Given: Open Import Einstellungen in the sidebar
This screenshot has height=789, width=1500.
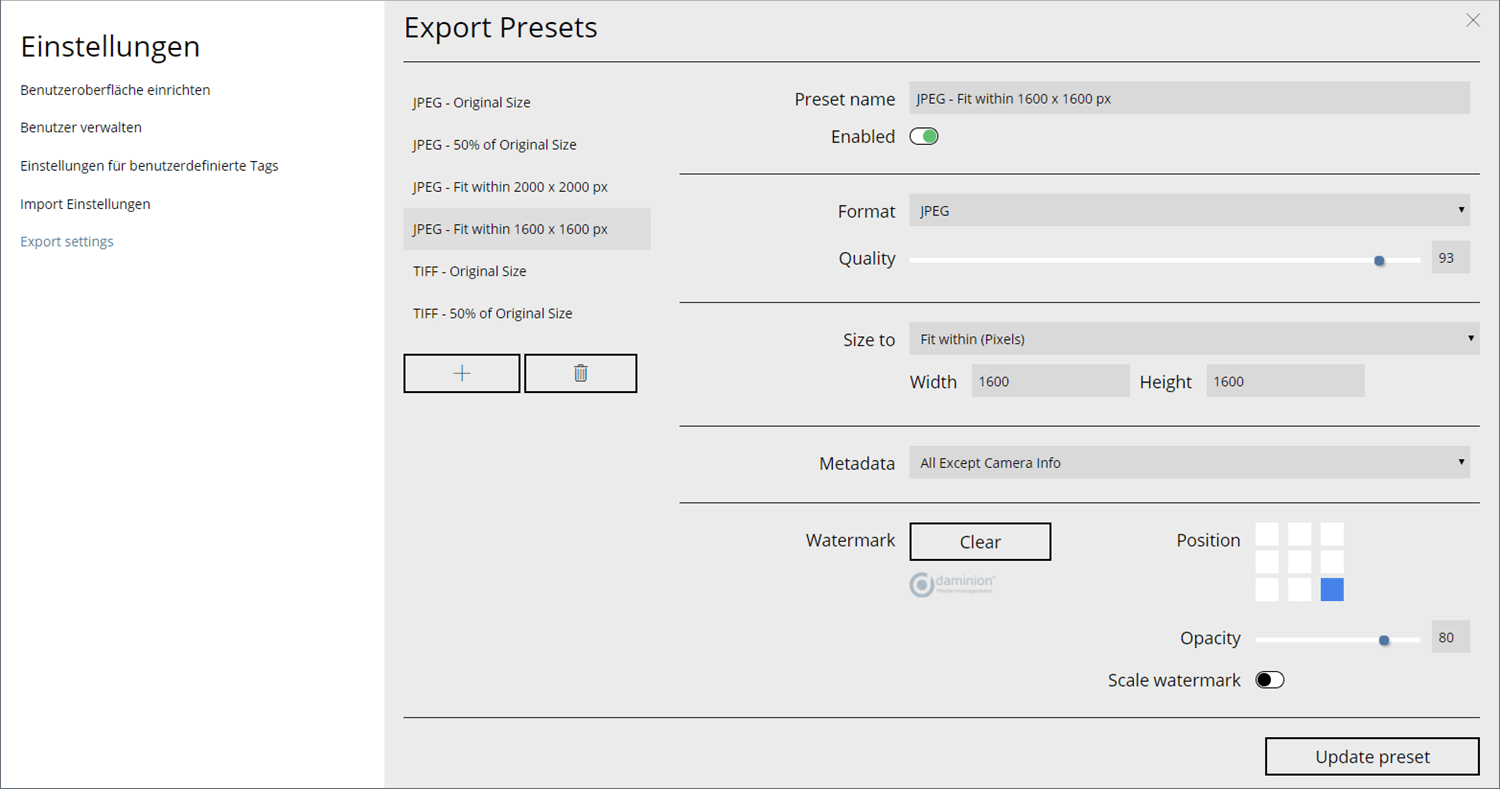Looking at the screenshot, I should (x=85, y=204).
